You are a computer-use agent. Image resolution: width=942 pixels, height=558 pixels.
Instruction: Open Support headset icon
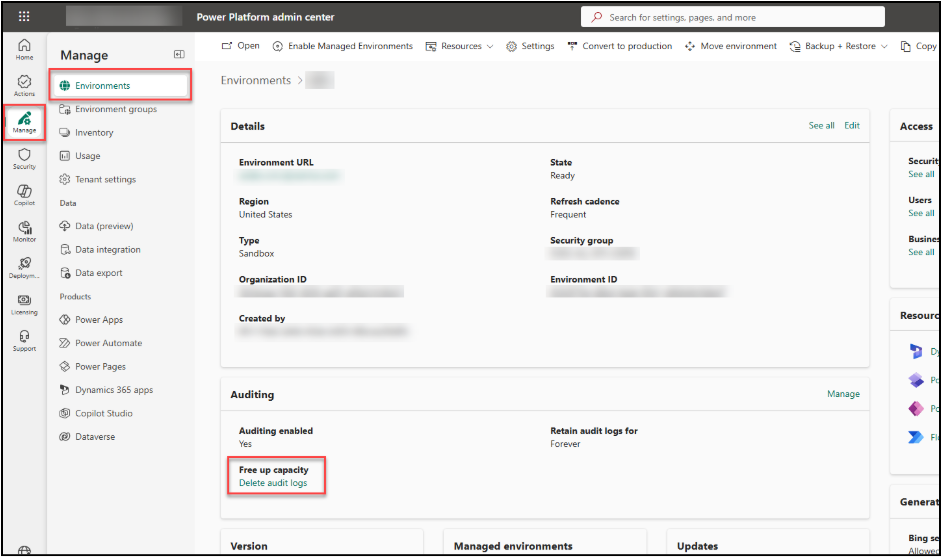pos(24,340)
